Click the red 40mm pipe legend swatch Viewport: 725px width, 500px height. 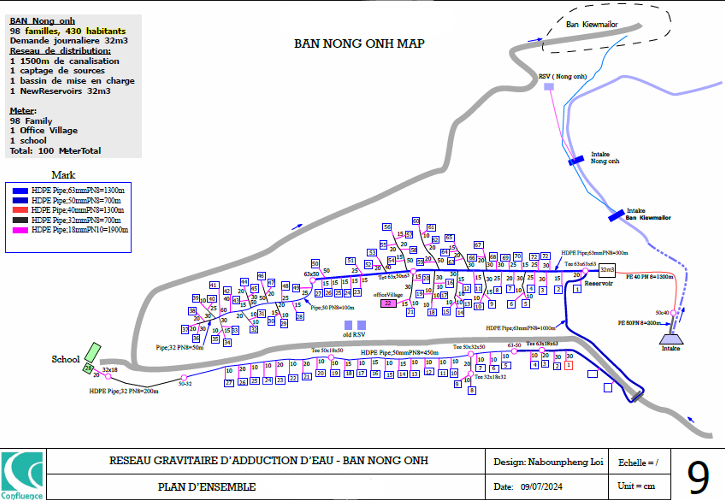point(18,210)
